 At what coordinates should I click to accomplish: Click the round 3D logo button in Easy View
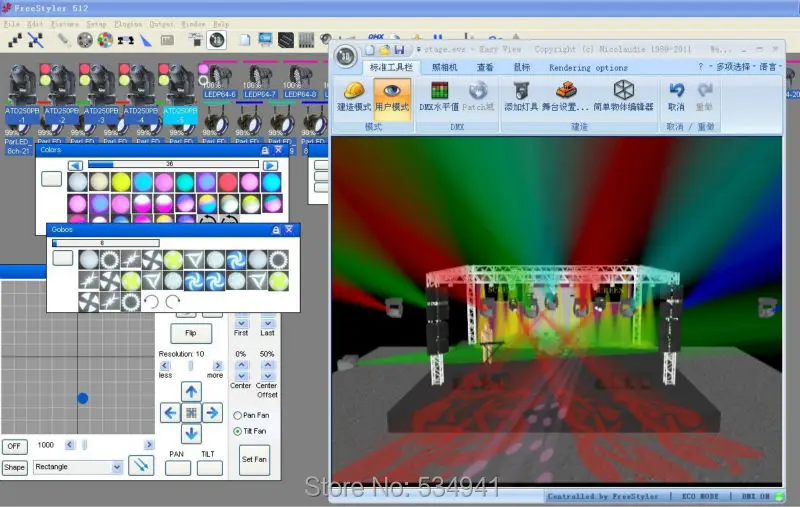point(346,56)
